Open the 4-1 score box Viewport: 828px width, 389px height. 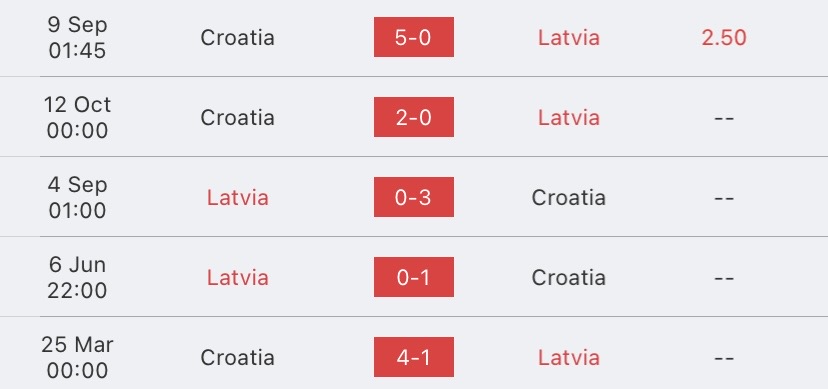[413, 357]
